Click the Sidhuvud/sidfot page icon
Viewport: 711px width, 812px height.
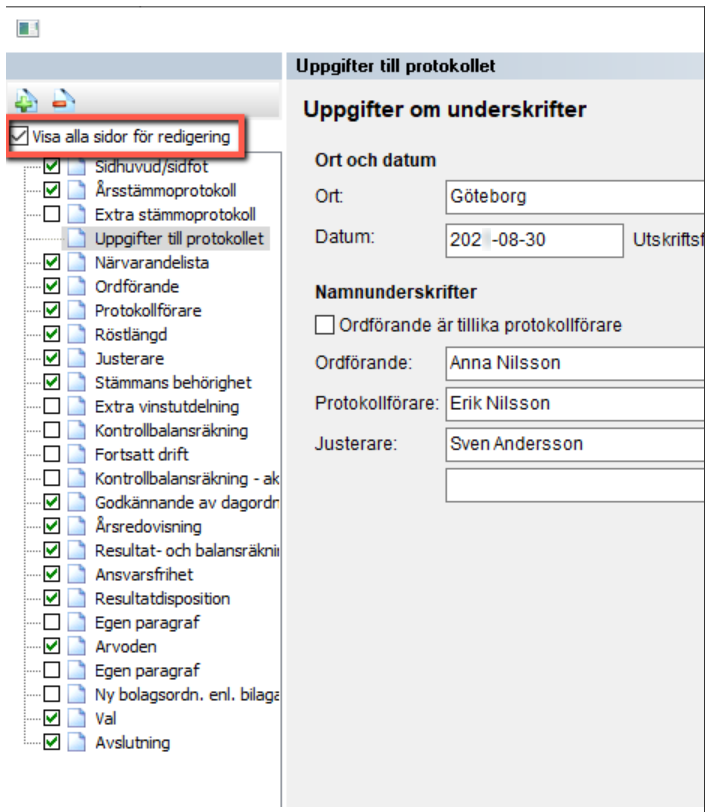tap(77, 166)
